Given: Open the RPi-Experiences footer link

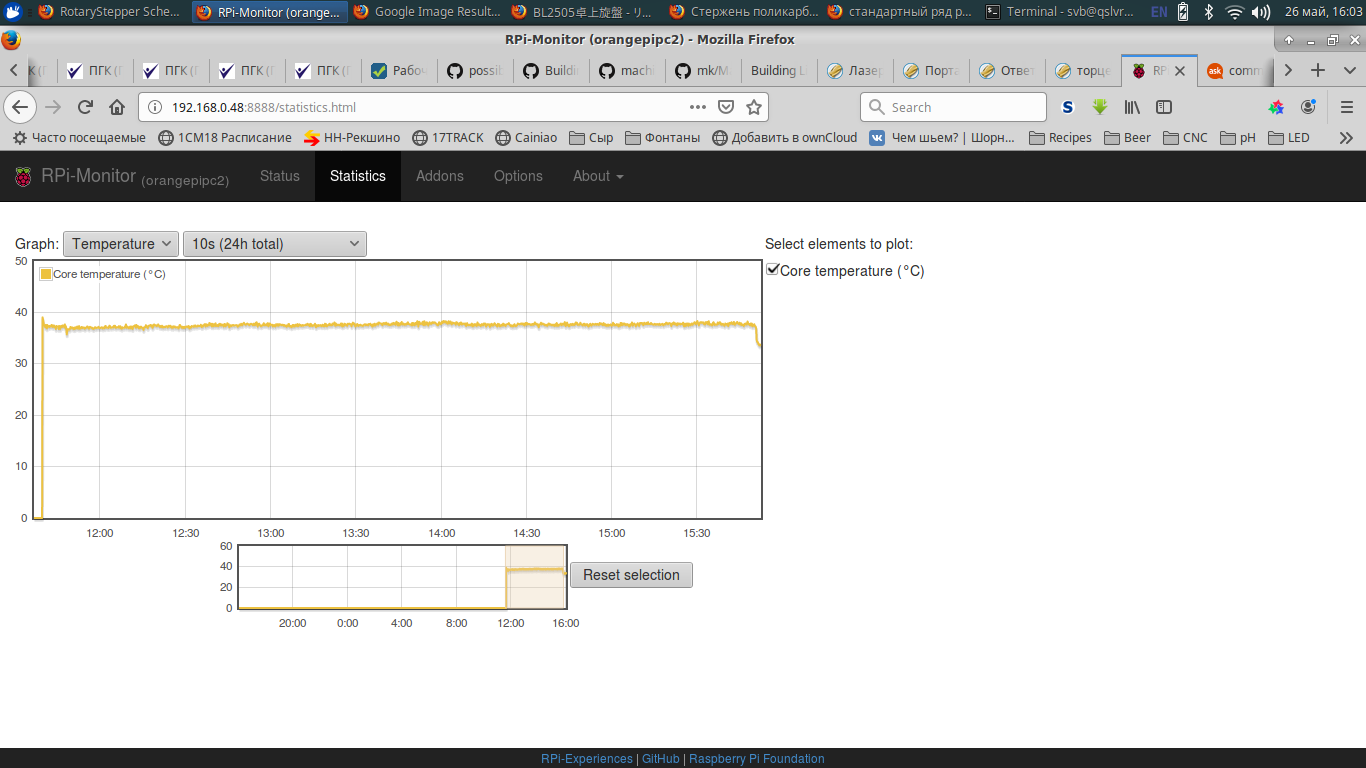Looking at the screenshot, I should pyautogui.click(x=587, y=759).
